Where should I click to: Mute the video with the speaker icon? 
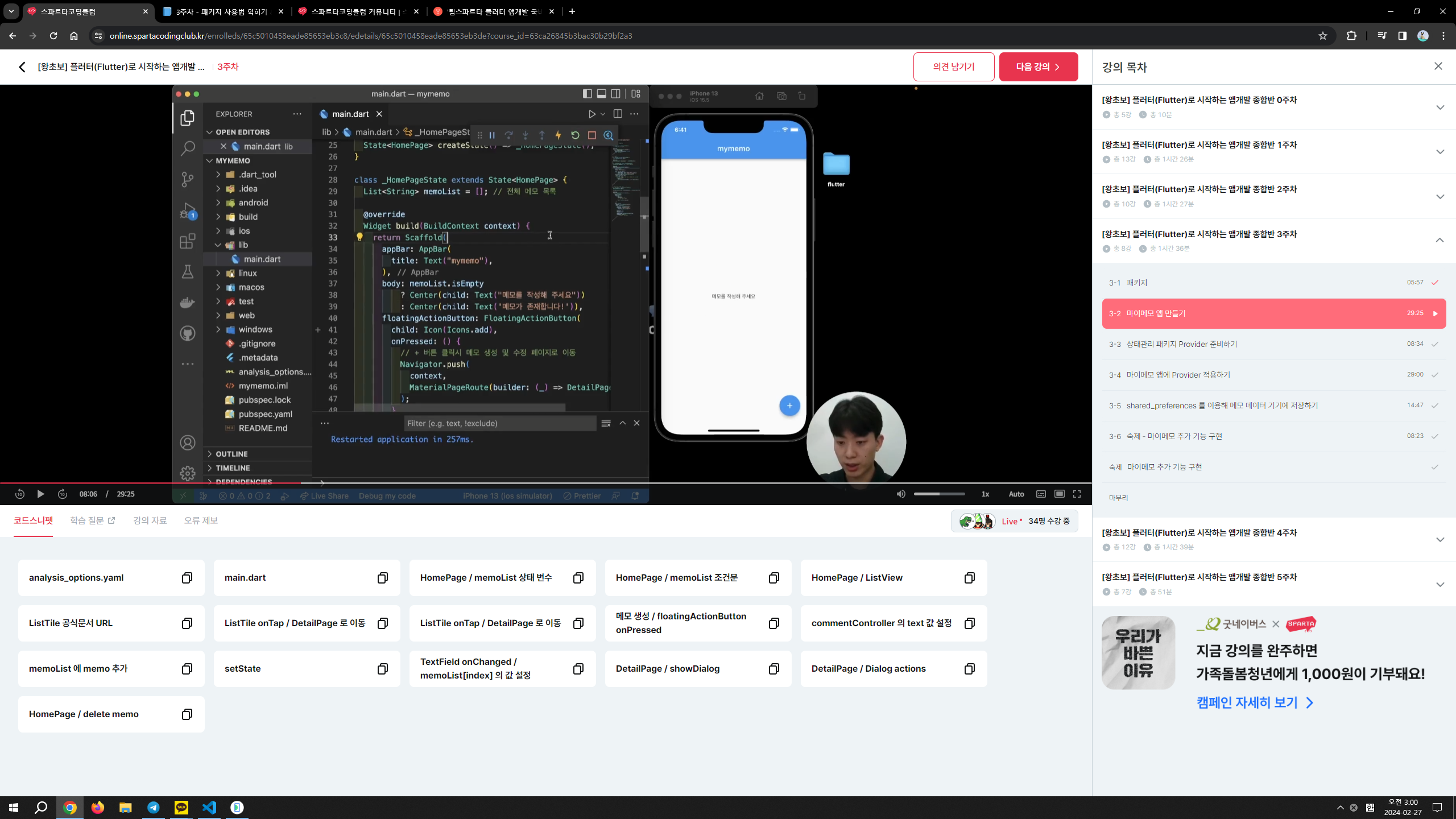901,494
